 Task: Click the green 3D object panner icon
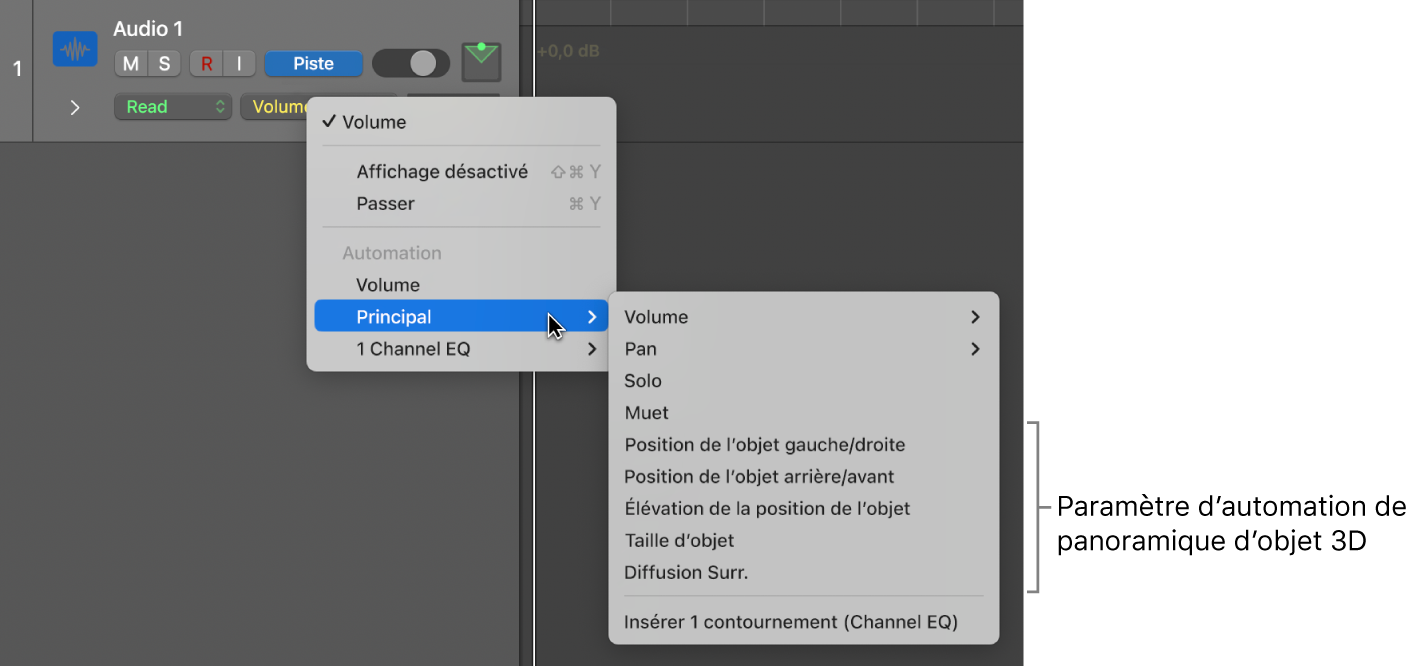[481, 61]
